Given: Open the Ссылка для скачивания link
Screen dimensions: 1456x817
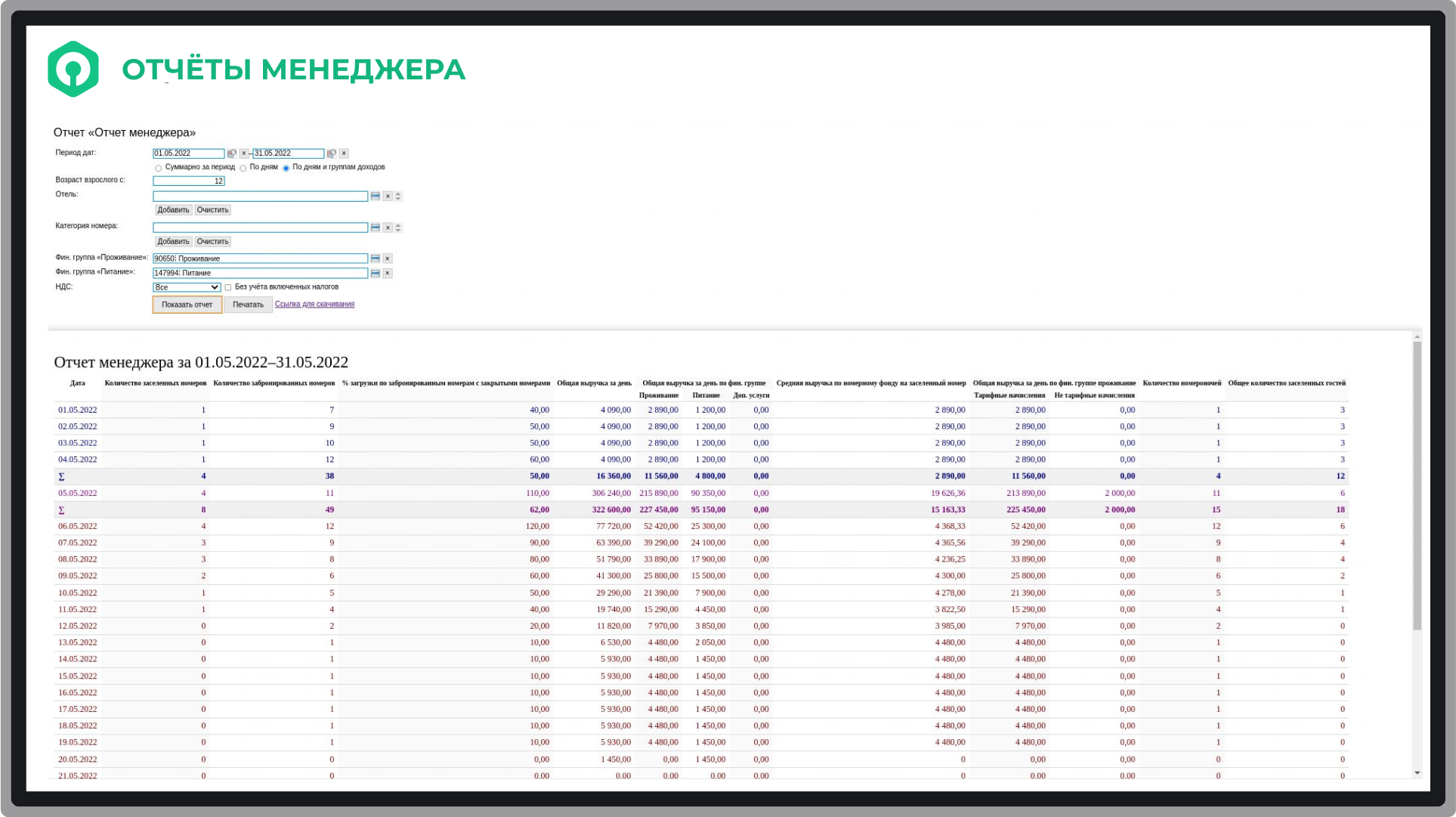Looking at the screenshot, I should 314,304.
